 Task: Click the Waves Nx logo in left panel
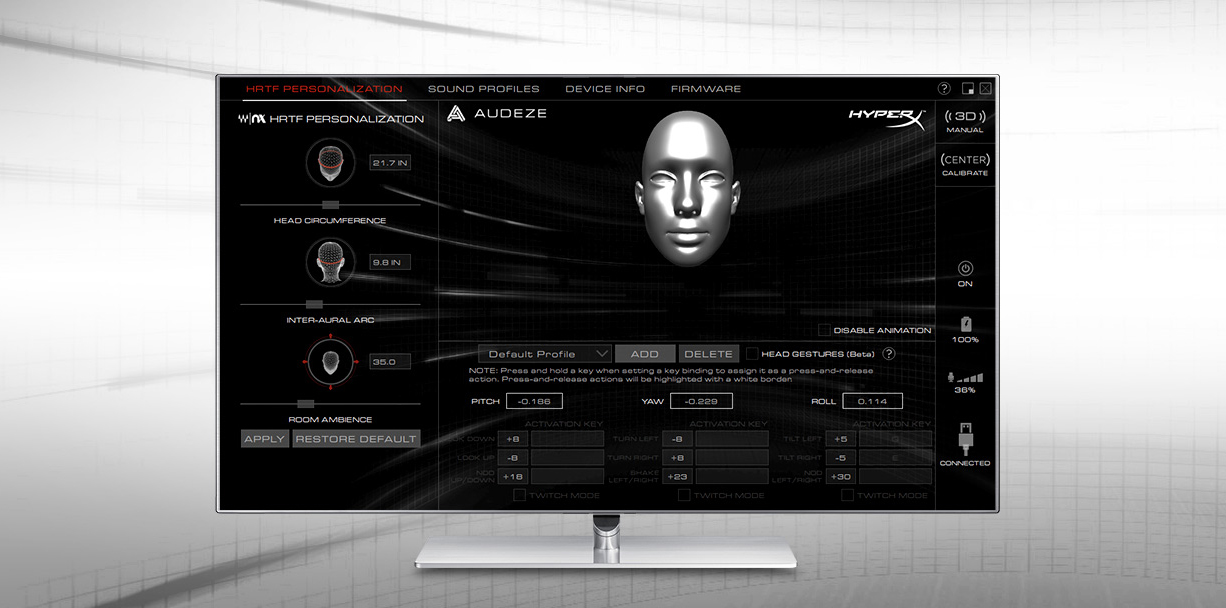click(x=251, y=119)
